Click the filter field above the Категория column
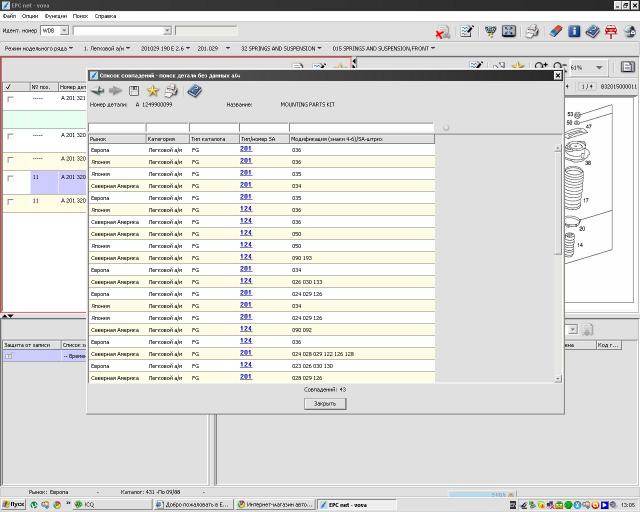 click(x=167, y=127)
